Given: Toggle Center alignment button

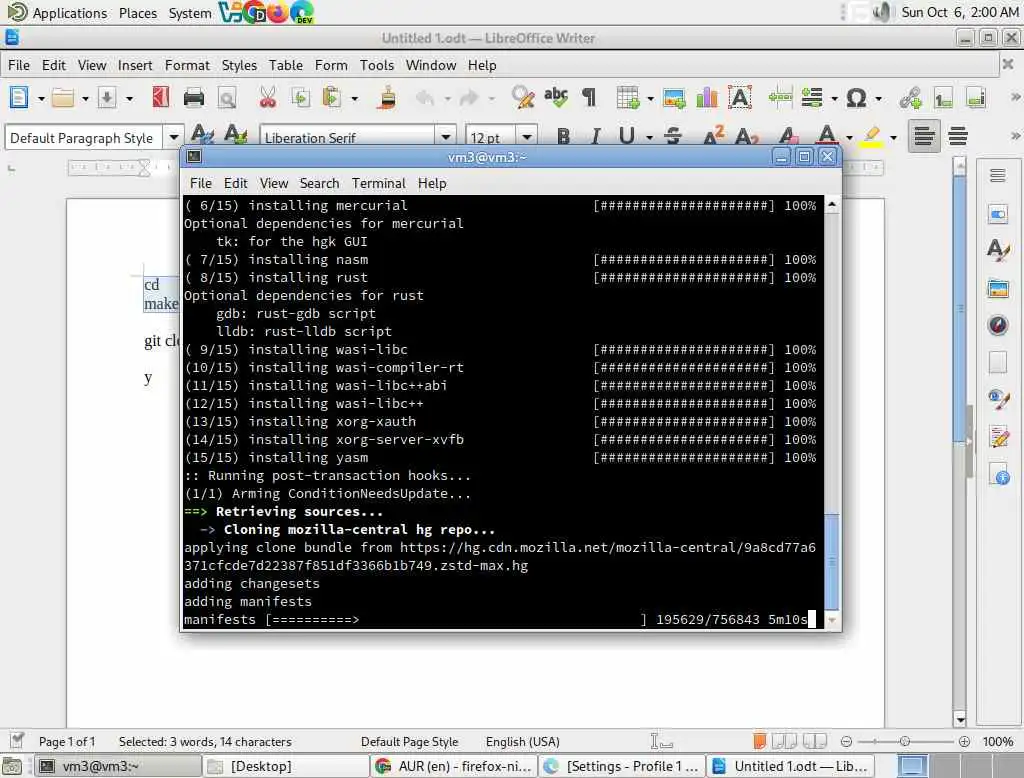Looking at the screenshot, I should click(x=958, y=137).
